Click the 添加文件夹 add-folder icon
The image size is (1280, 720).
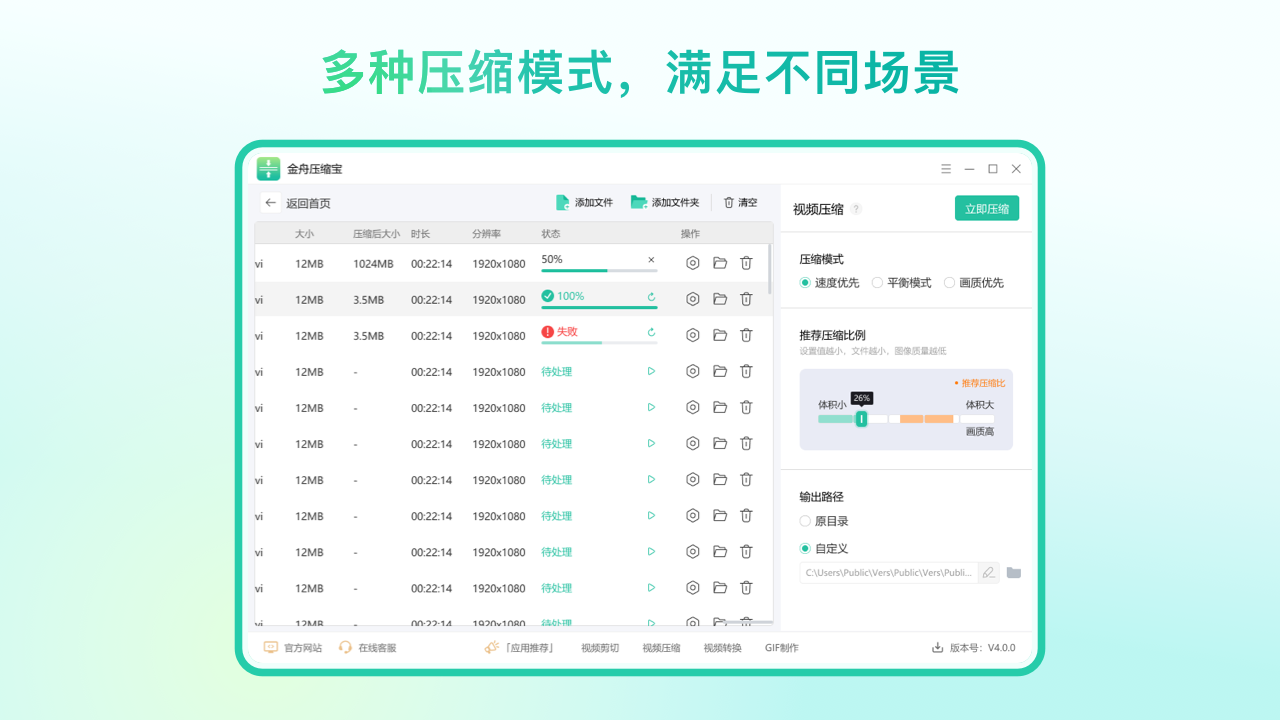point(640,202)
